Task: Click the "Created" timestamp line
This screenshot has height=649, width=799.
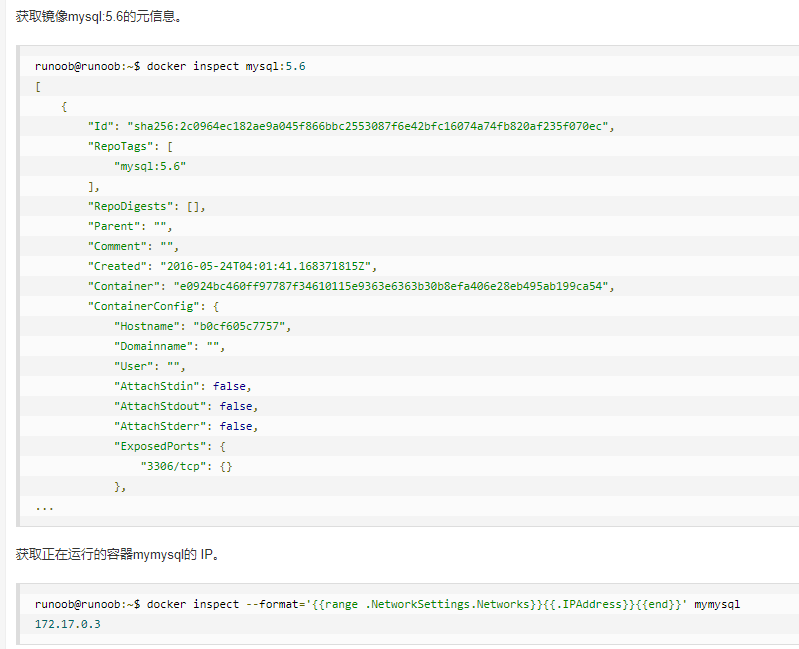Action: pos(232,266)
